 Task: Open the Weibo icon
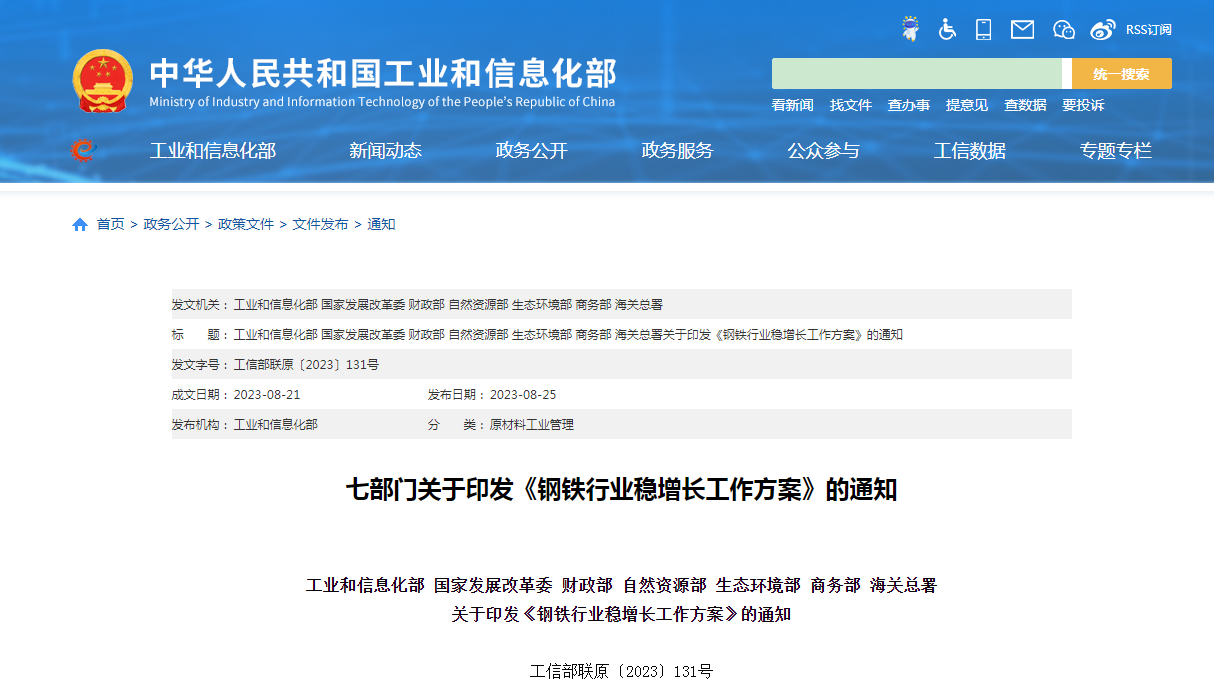click(1102, 30)
